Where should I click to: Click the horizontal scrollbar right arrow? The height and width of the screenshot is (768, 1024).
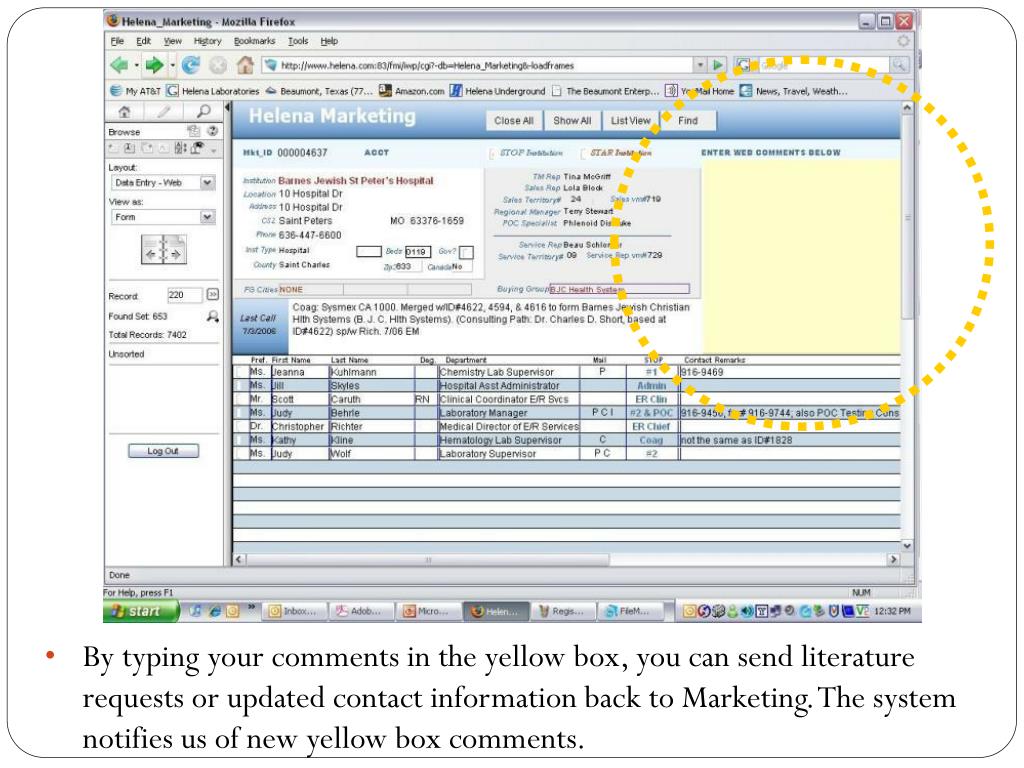point(894,560)
